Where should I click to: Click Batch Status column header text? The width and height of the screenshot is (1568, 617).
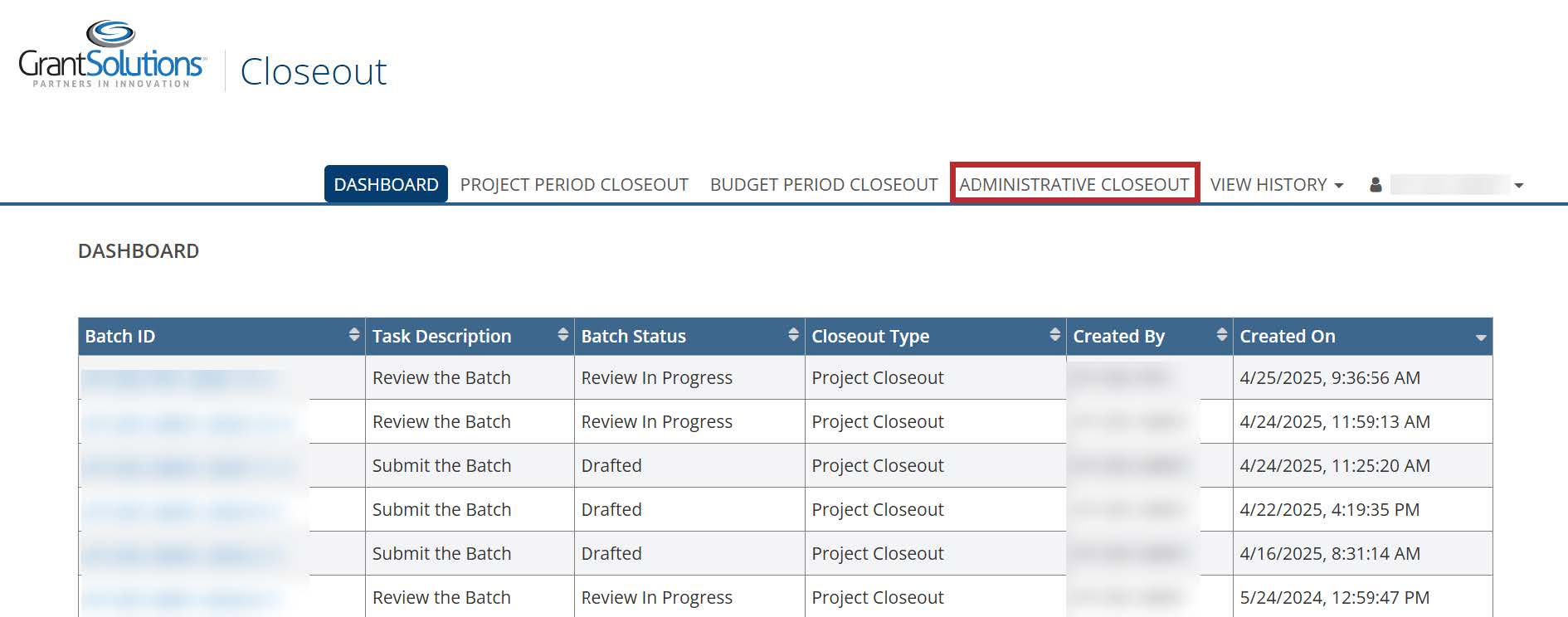coord(634,337)
